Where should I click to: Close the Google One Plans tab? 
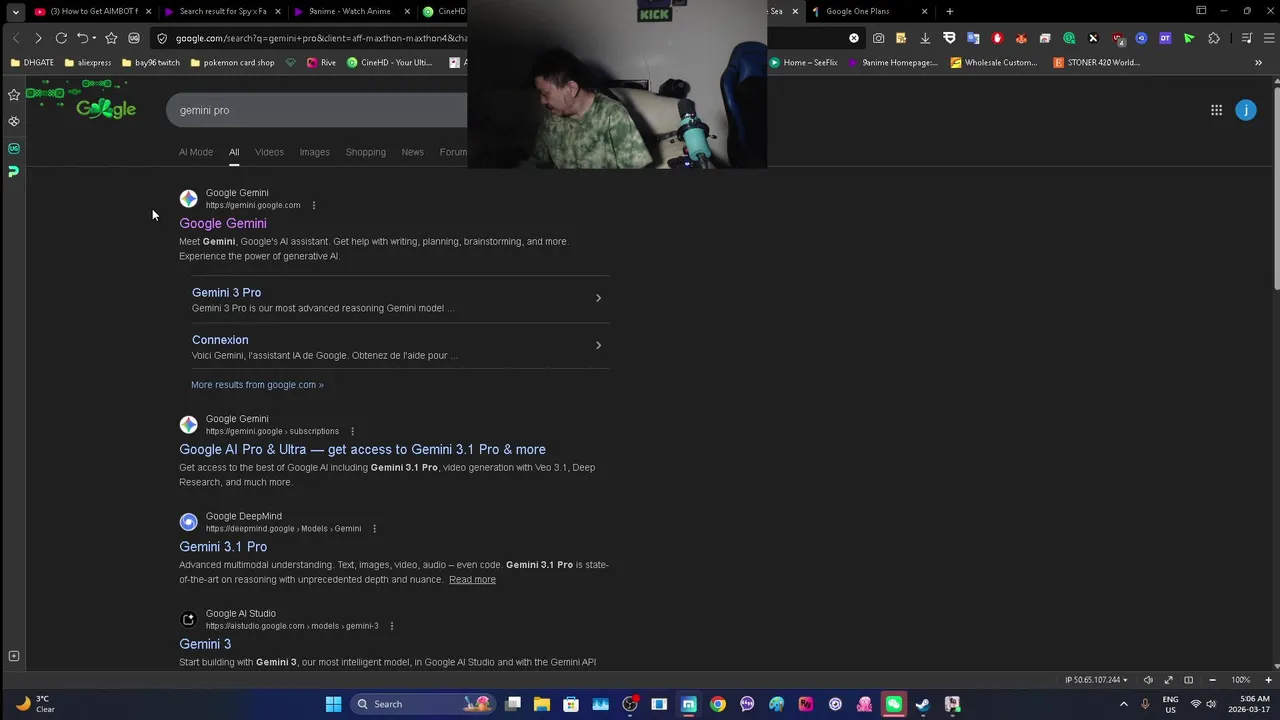tap(924, 12)
